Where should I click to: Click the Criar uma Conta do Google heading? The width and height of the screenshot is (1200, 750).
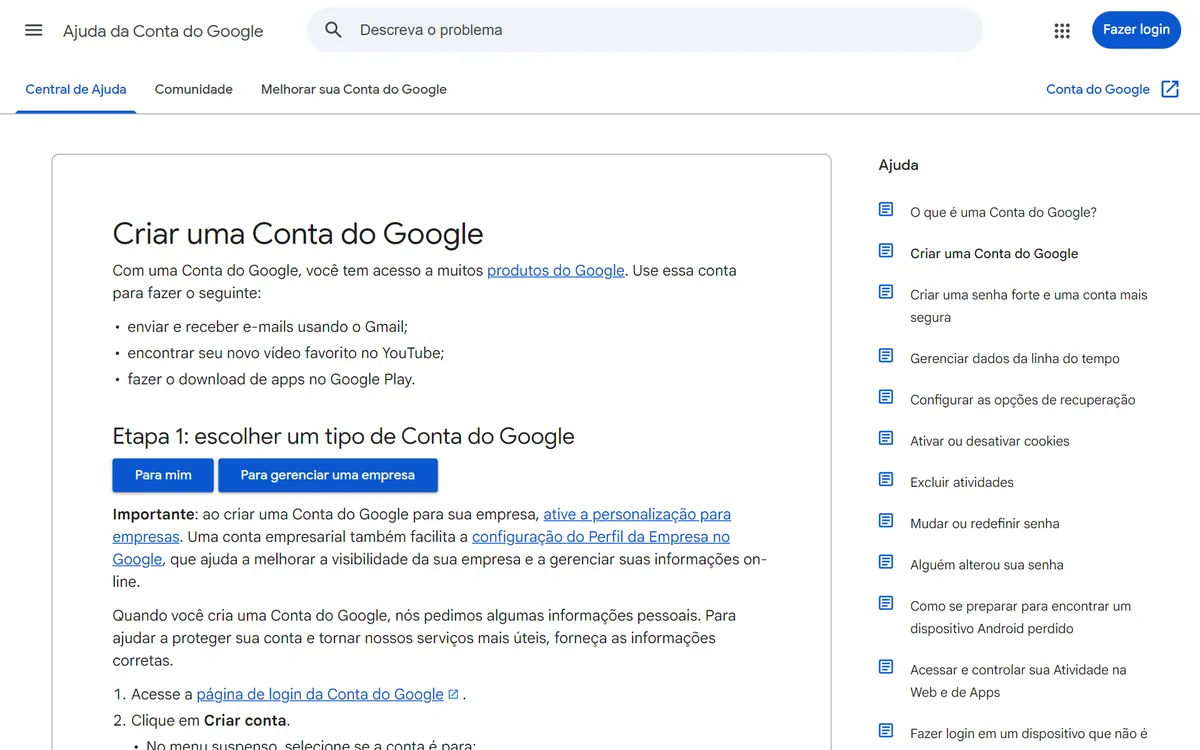click(298, 233)
